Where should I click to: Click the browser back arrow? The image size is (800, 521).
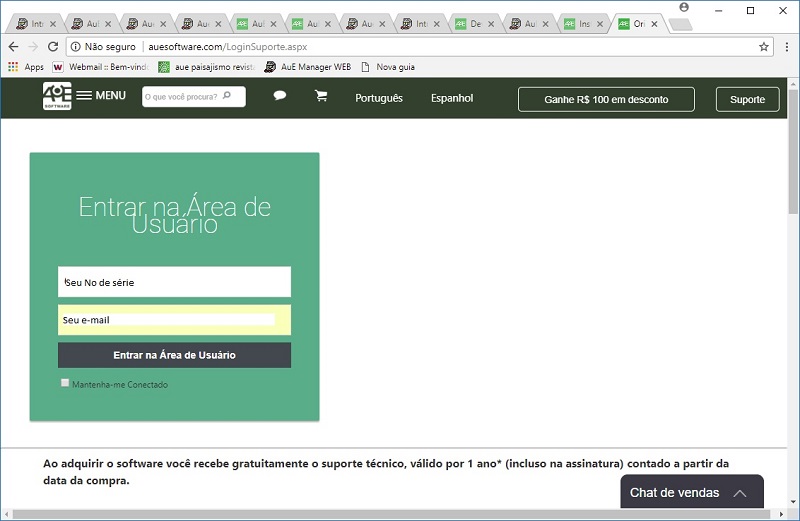click(13, 47)
